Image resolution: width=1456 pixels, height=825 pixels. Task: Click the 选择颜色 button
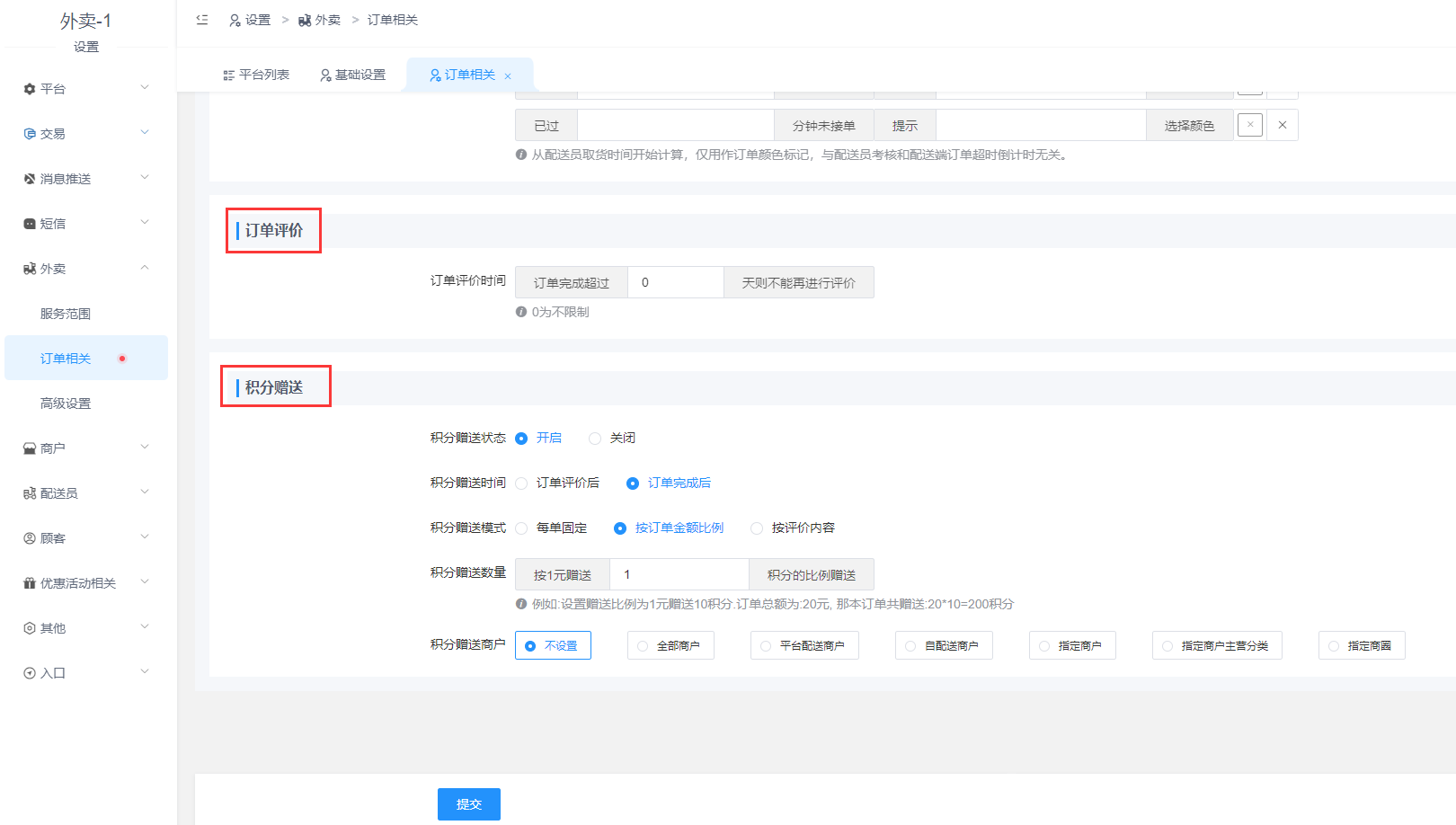pyautogui.click(x=1189, y=126)
